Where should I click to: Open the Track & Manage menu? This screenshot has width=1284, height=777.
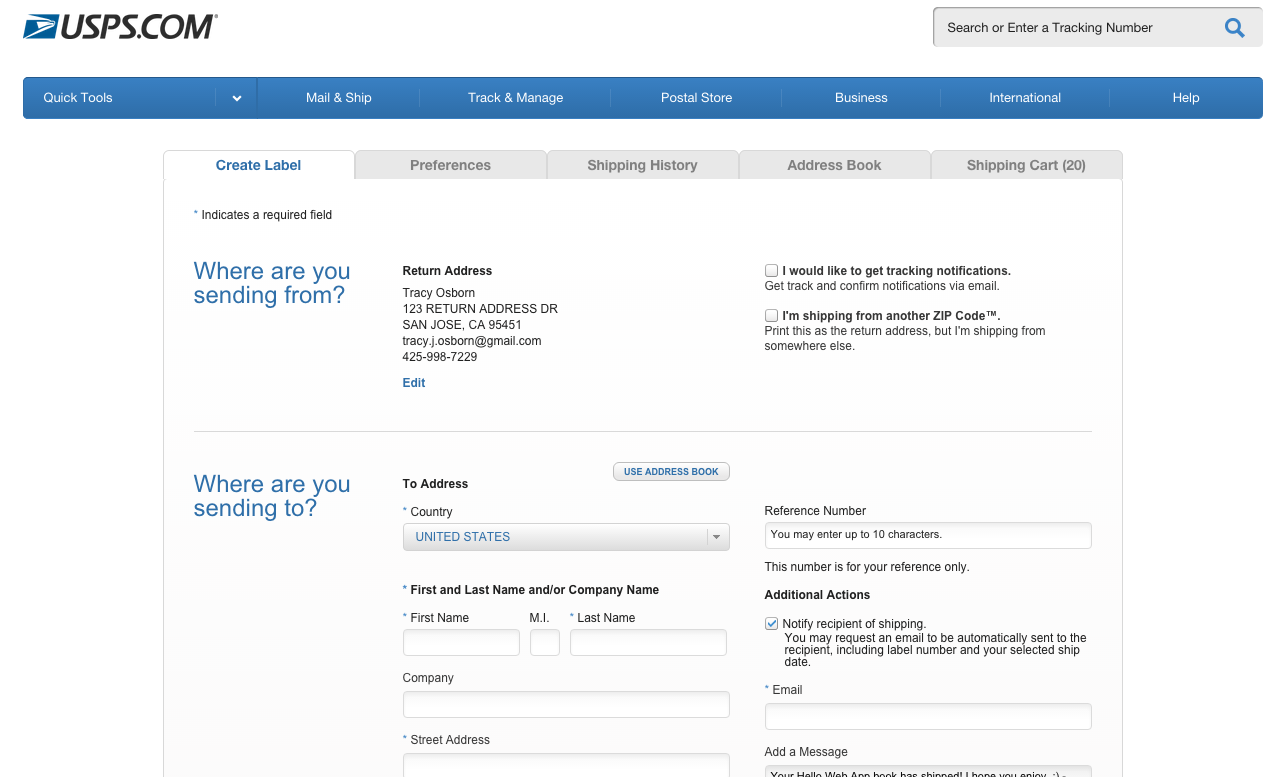tap(515, 98)
